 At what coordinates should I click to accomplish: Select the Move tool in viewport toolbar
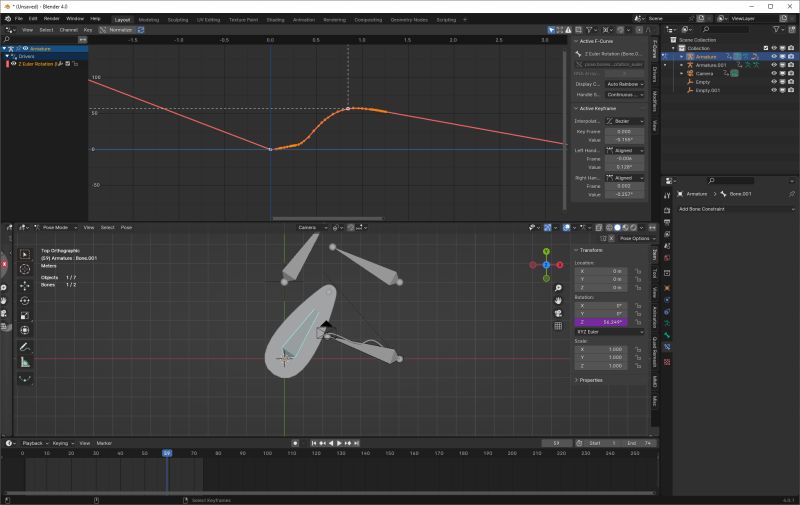click(x=24, y=286)
